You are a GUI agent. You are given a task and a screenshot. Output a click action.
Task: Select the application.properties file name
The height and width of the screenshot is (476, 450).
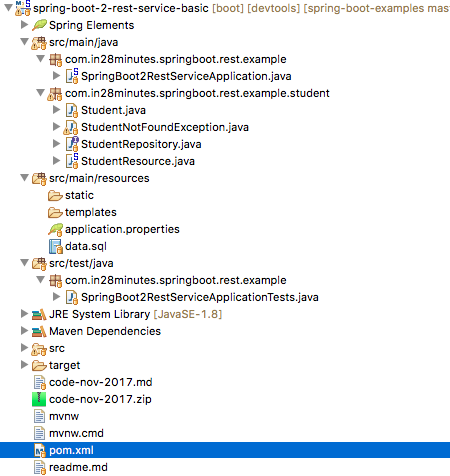[122, 230]
